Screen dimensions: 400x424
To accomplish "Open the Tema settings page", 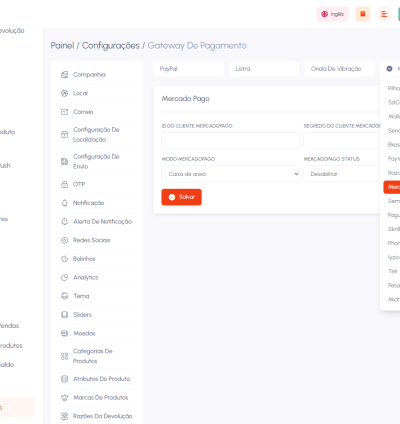I will pos(97,296).
